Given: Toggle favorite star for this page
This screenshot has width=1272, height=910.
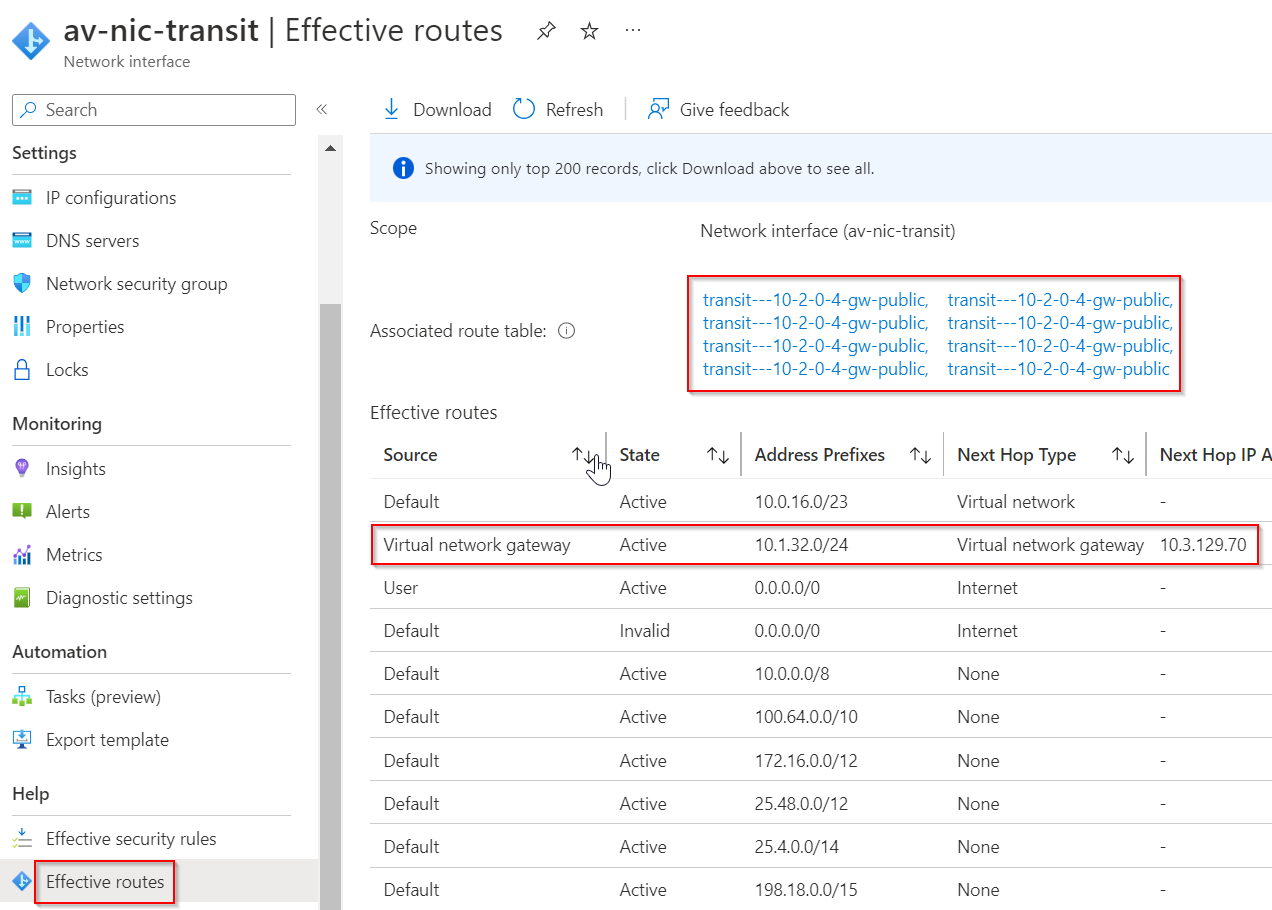Looking at the screenshot, I should pos(589,30).
